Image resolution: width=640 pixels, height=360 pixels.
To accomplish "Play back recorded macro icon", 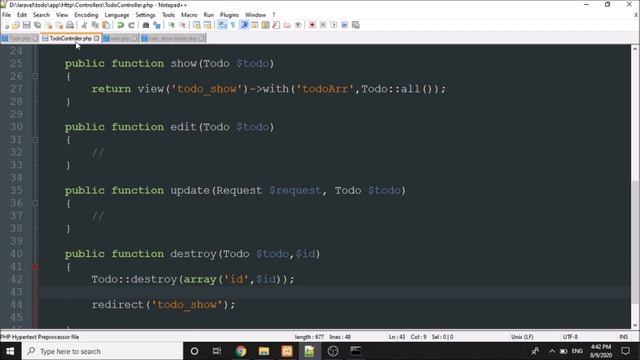I will (334, 25).
